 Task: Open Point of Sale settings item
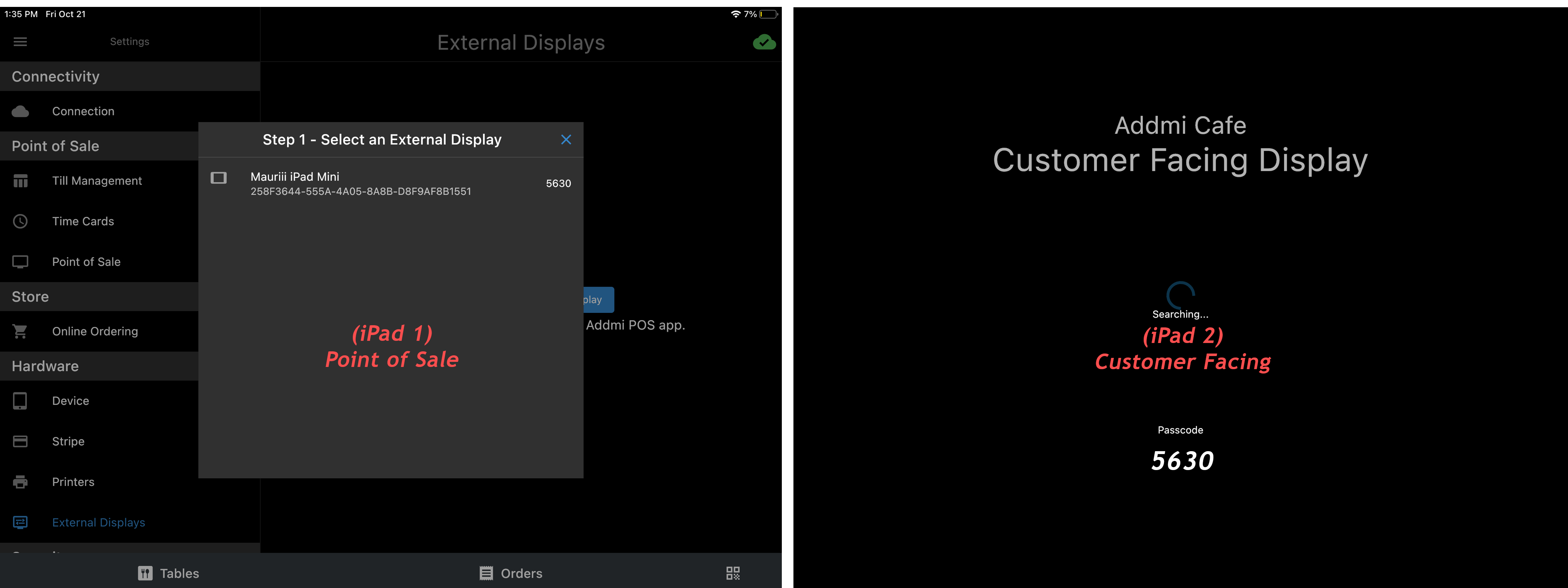click(x=86, y=262)
